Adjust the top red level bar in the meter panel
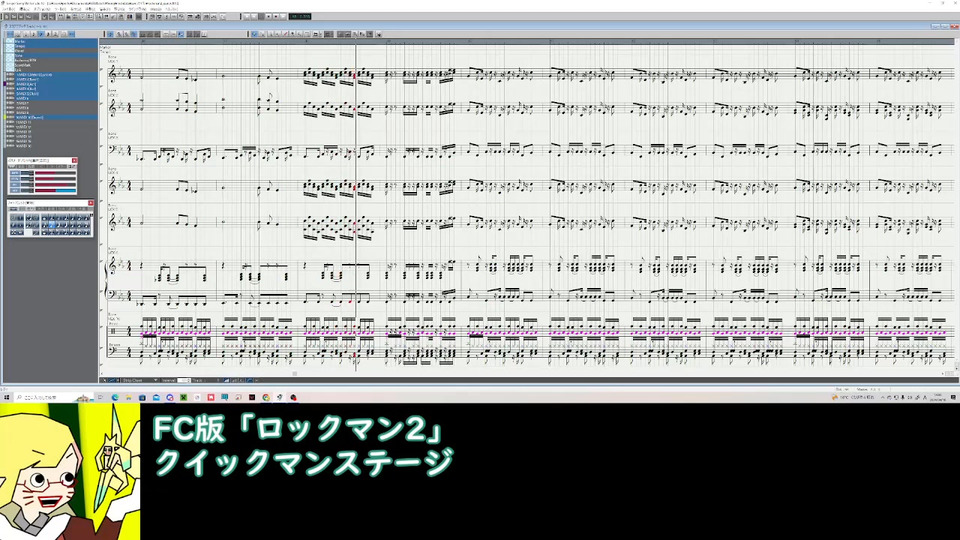Image resolution: width=960 pixels, height=540 pixels. [x=55, y=173]
